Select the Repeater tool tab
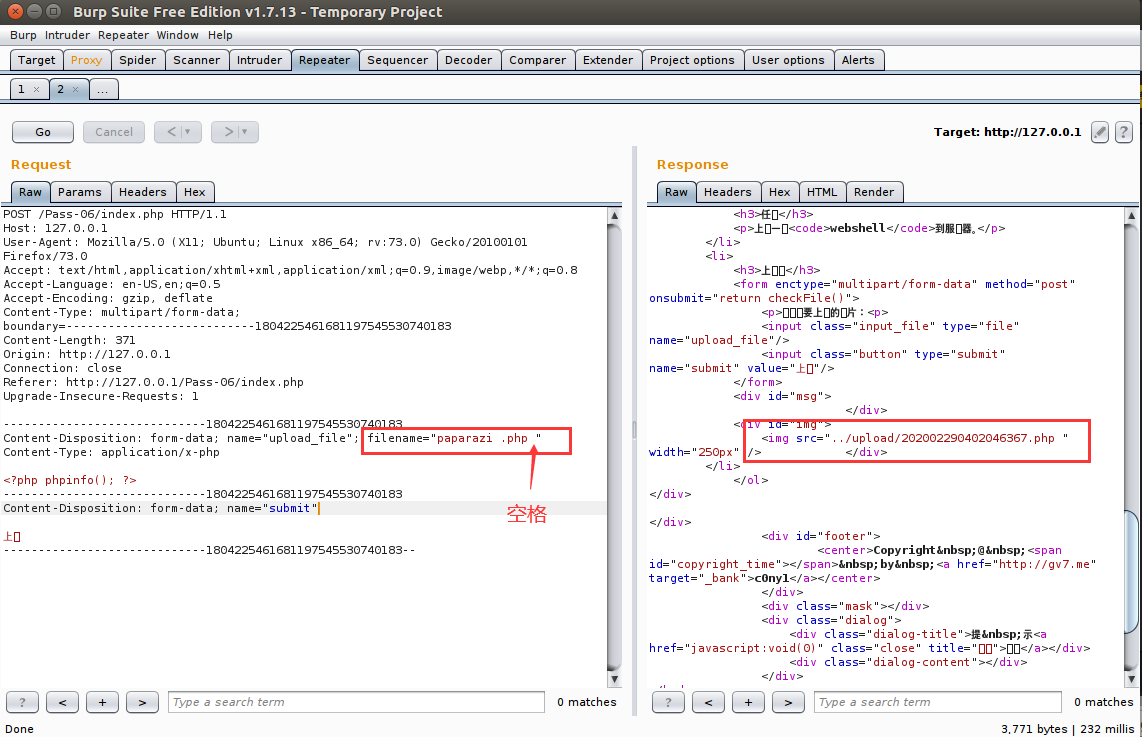 324,60
